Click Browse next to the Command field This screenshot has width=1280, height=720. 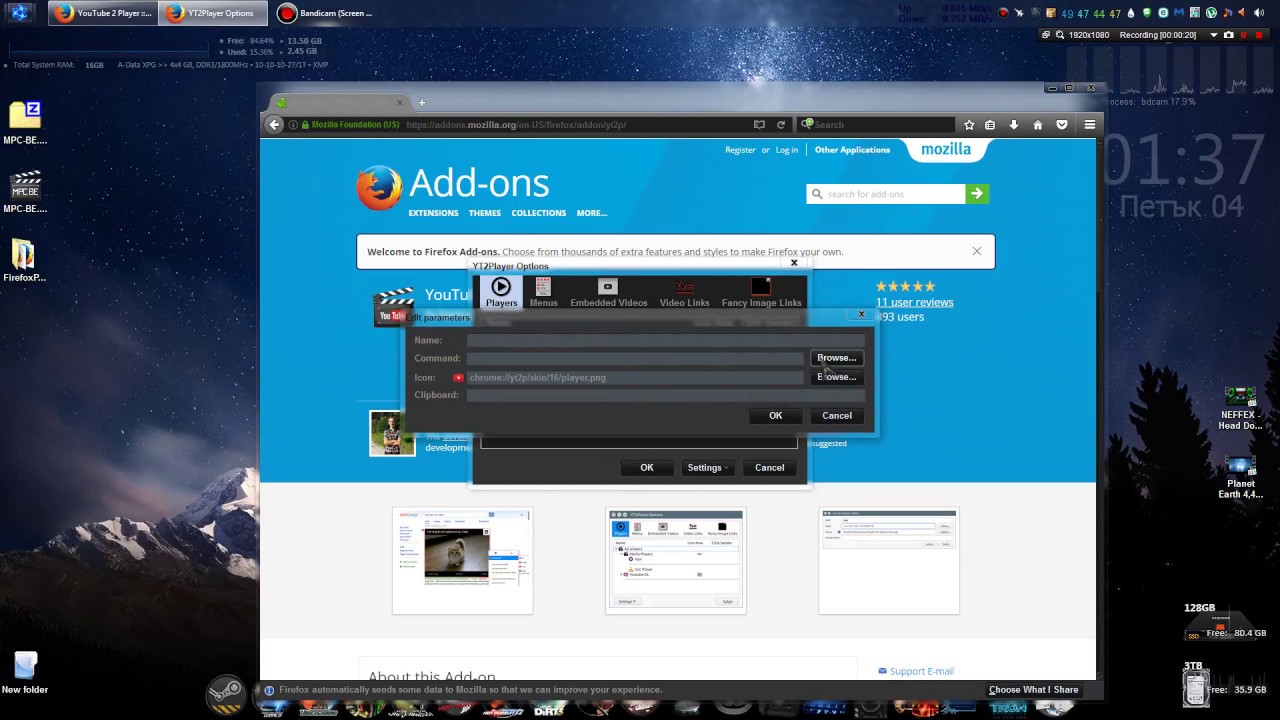836,358
